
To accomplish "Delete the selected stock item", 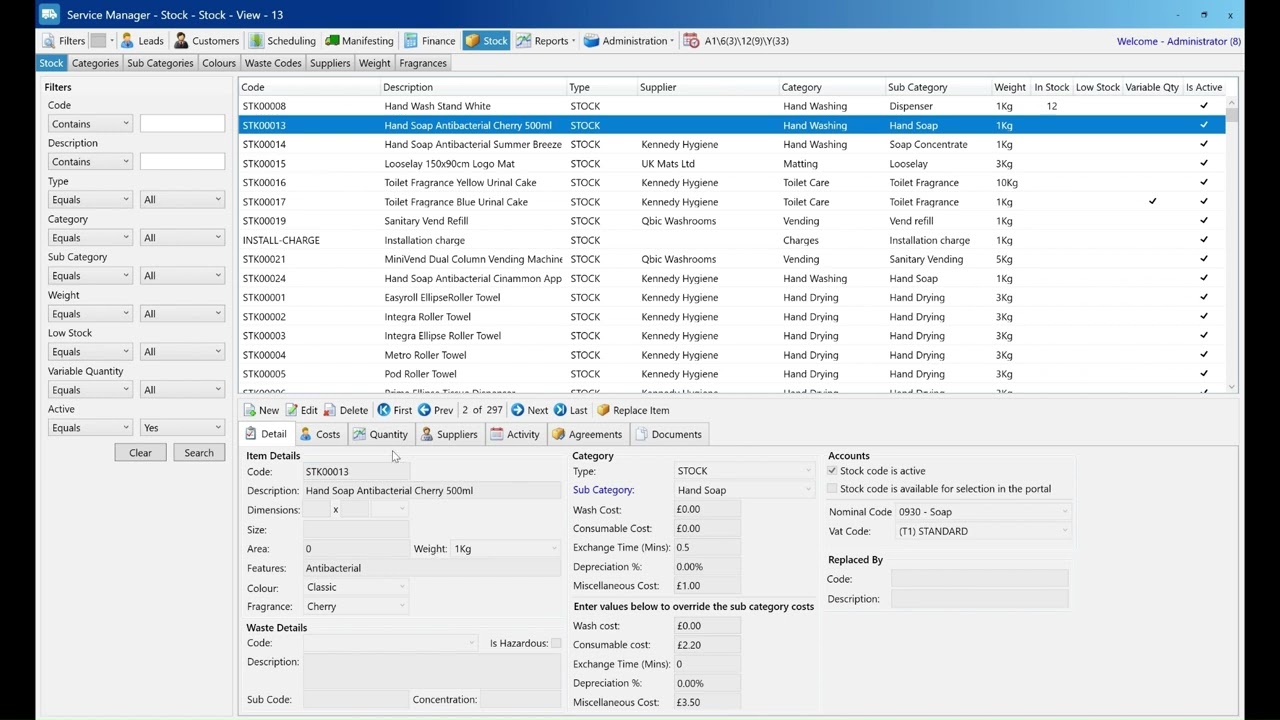I will click(345, 410).
